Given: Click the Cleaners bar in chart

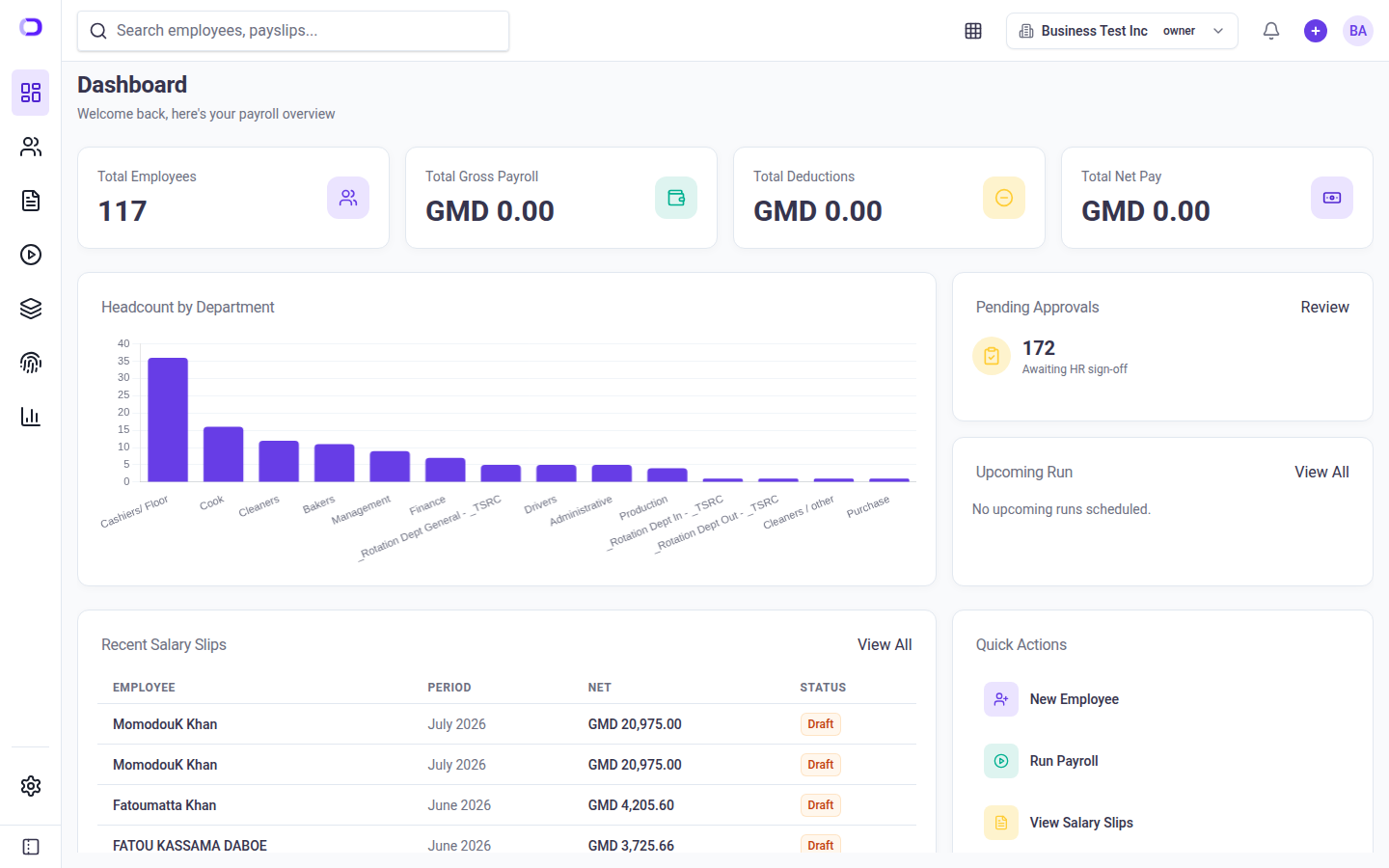Looking at the screenshot, I should 279,461.
